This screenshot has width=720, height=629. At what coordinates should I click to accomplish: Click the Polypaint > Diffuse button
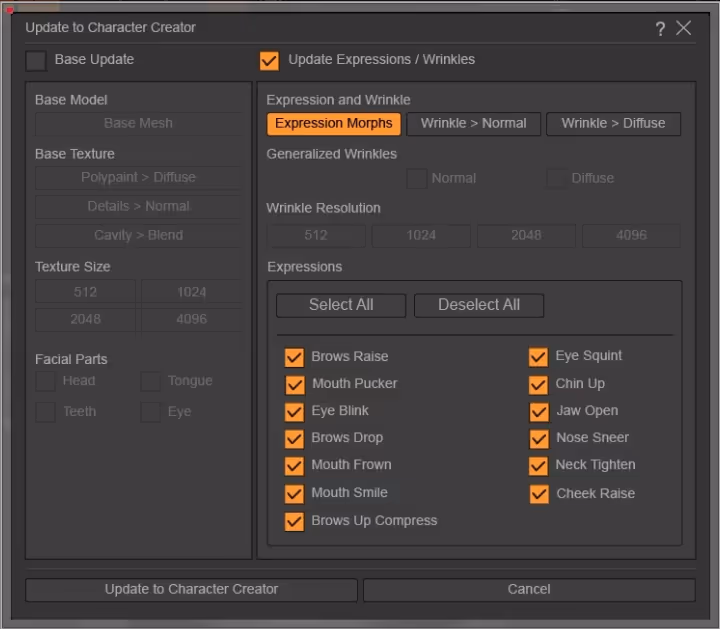pyautogui.click(x=138, y=178)
